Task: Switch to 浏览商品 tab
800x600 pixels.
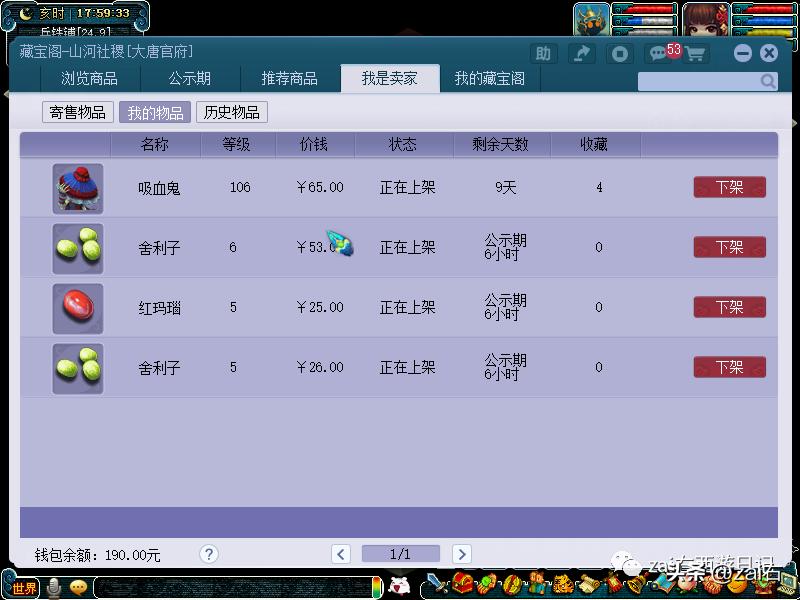Action: pos(89,79)
